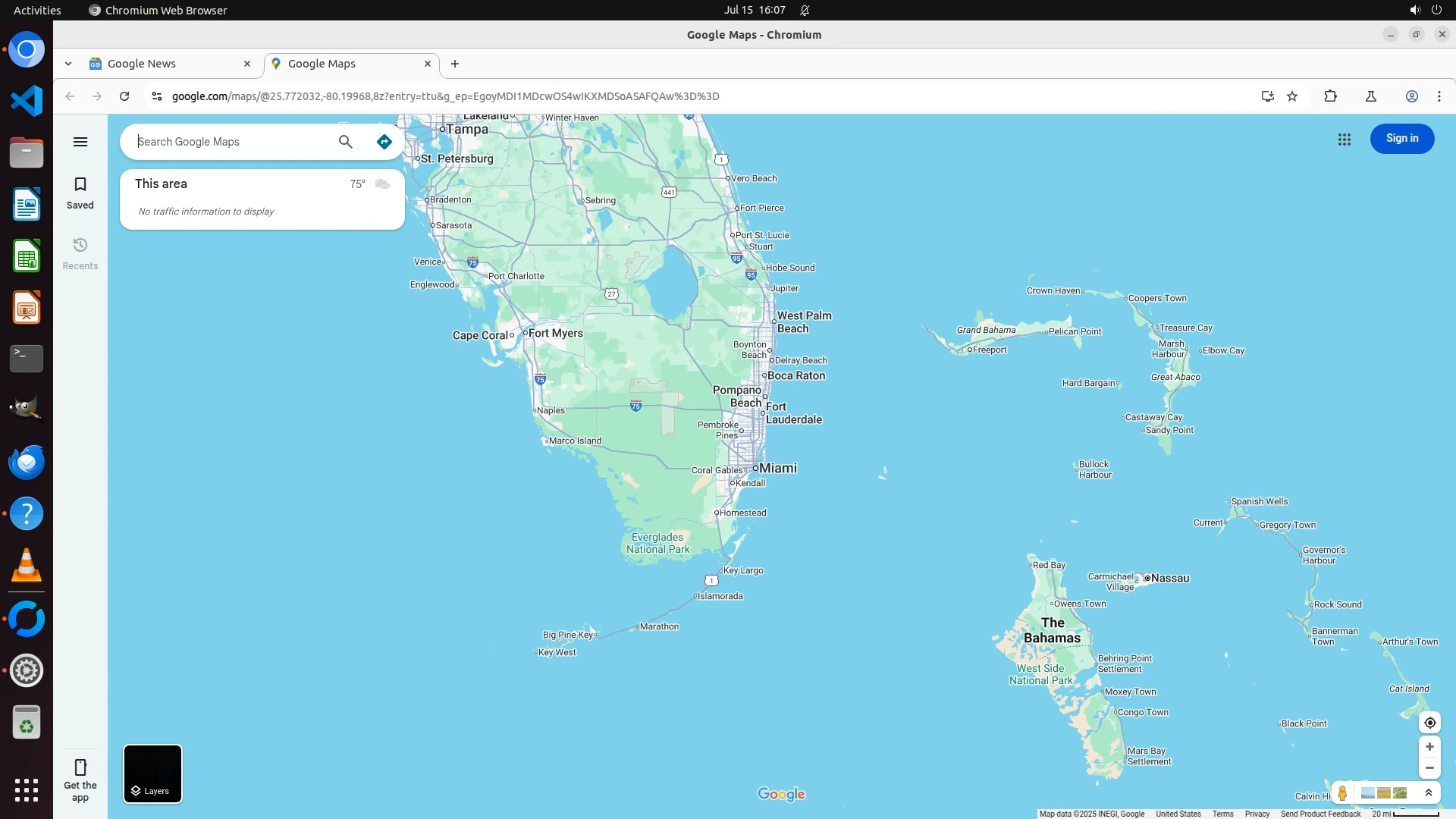Open the Saved places panel
This screenshot has height=819, width=1456.
80,193
